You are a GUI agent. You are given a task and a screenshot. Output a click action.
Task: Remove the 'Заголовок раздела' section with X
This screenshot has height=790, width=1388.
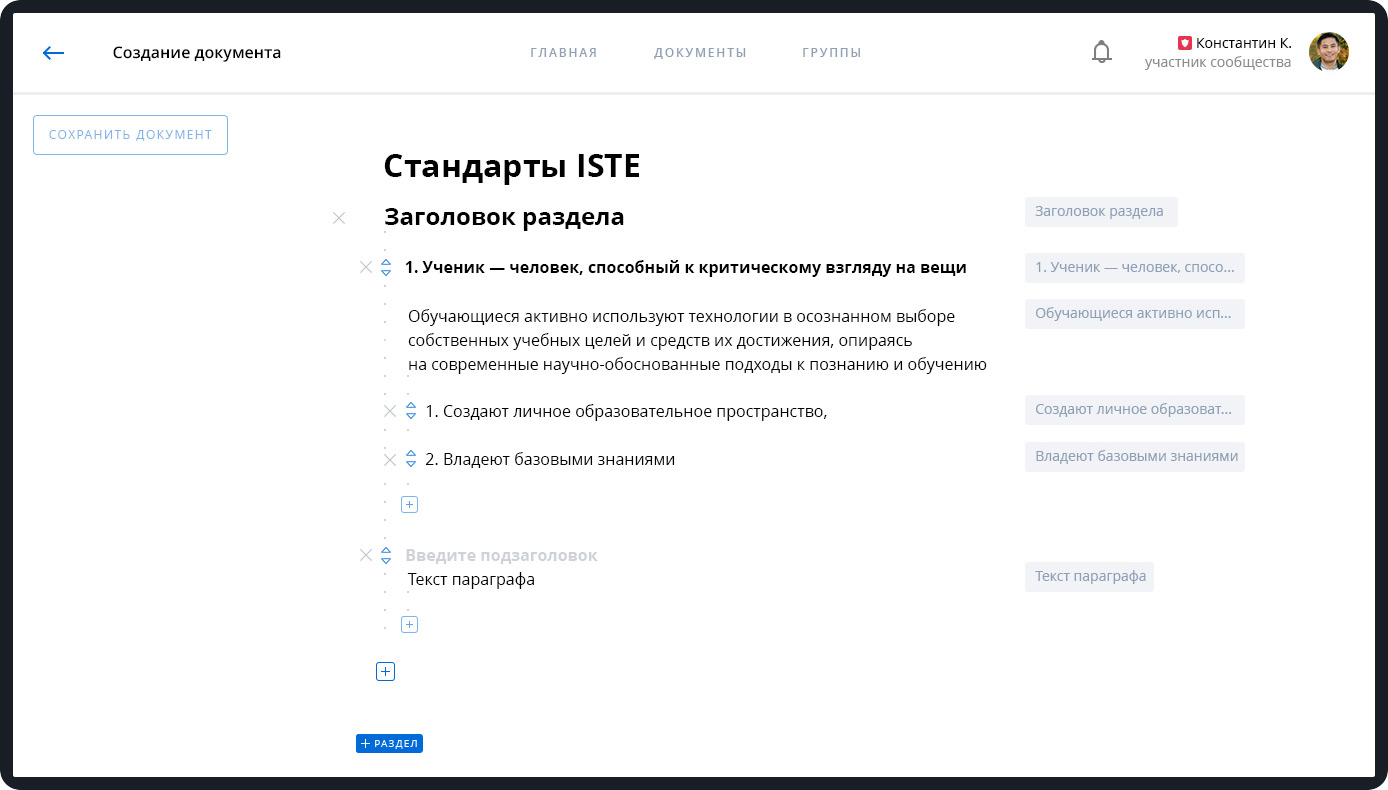(x=339, y=218)
